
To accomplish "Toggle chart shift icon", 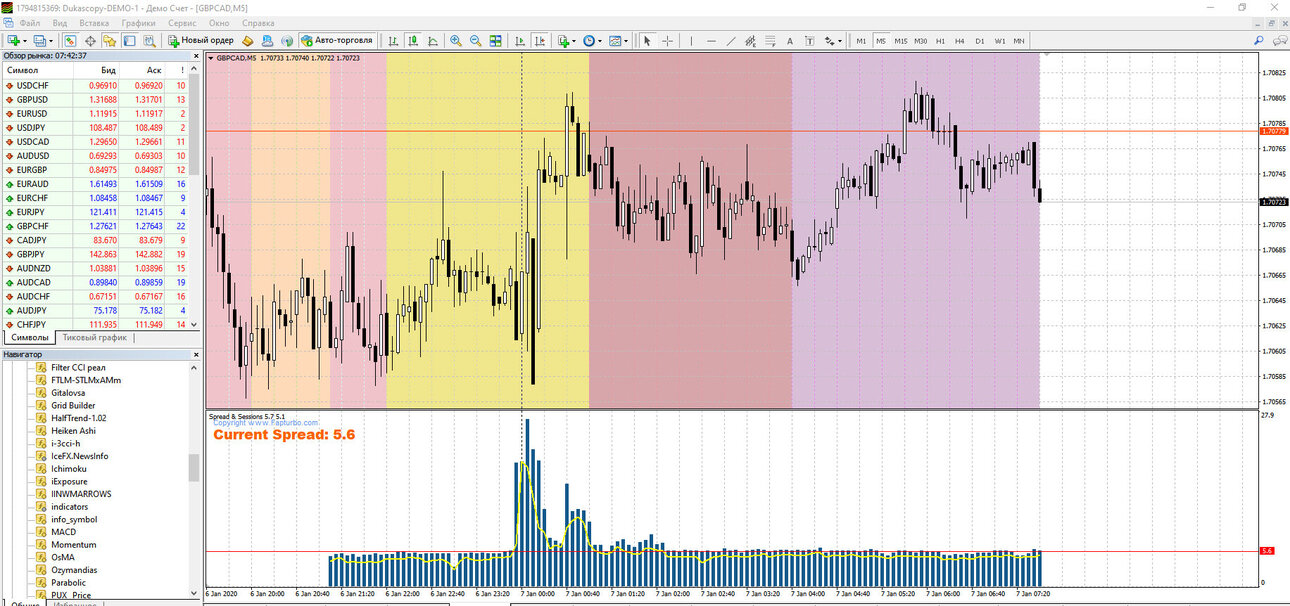I will 539,41.
